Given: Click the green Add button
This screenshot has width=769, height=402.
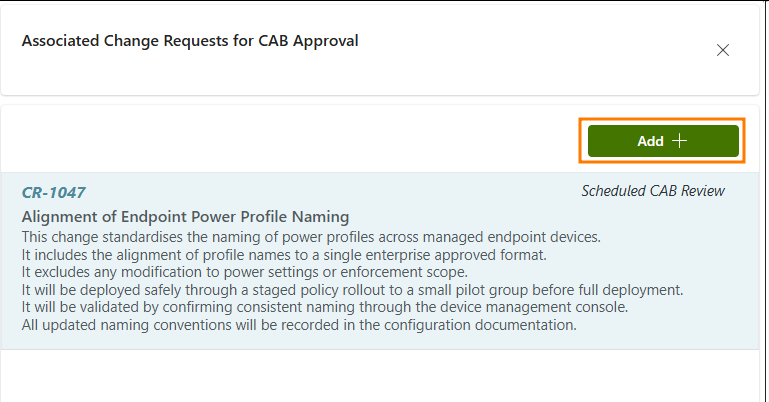Looking at the screenshot, I should (662, 141).
